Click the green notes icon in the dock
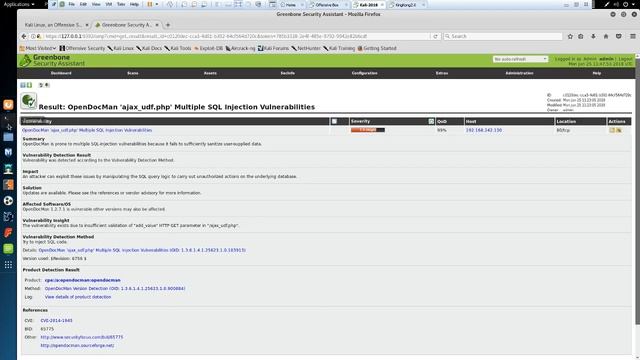The height and width of the screenshot is (360, 640). pyautogui.click(x=8, y=249)
